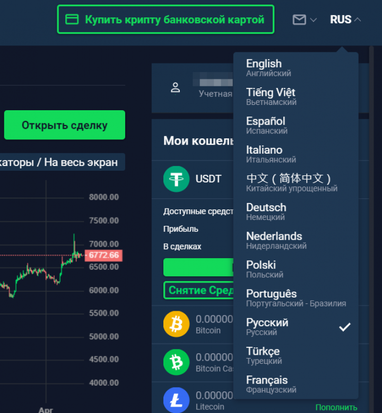The height and width of the screenshot is (413, 382).
Task: Click the green Bitcoin Cash icon
Action: point(176,362)
